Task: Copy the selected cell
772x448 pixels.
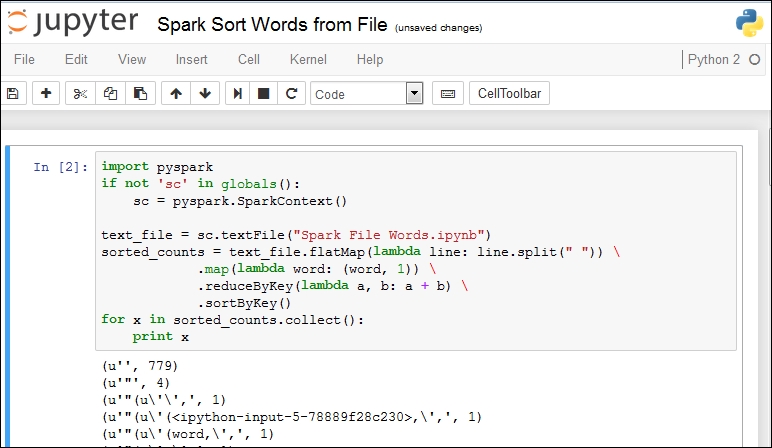Action: pos(110,94)
